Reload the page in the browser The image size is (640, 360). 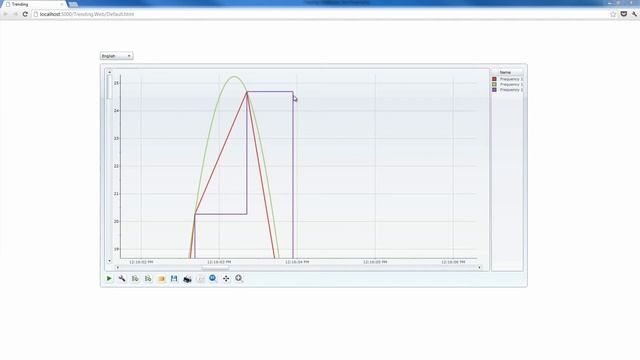coord(25,14)
